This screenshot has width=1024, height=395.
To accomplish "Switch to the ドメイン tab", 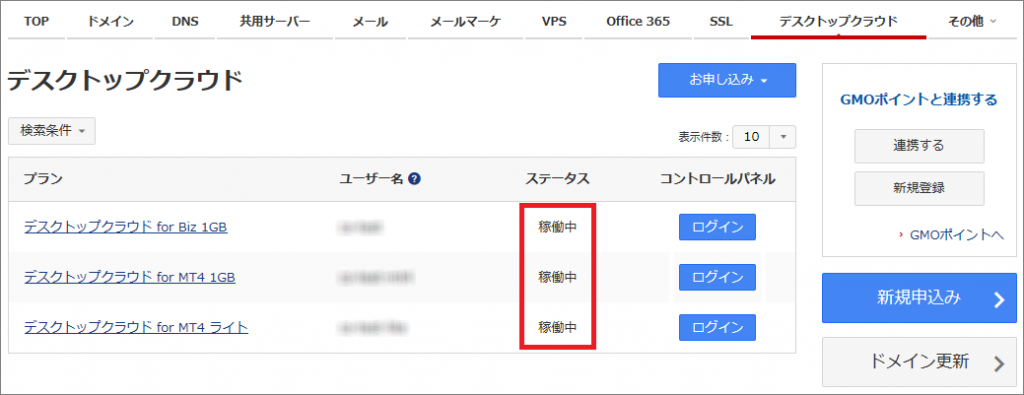I will click(110, 22).
